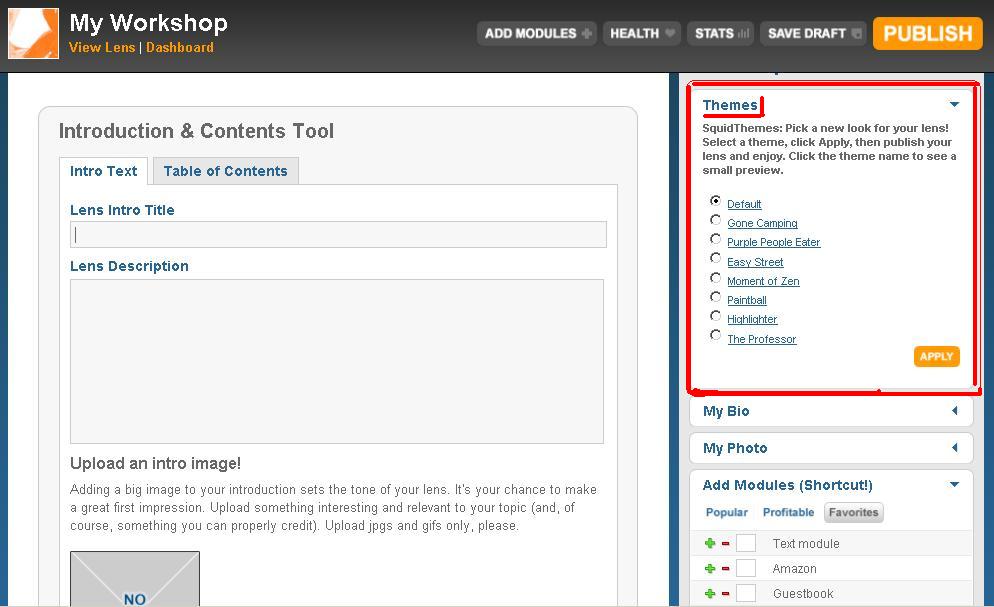Open the Health dropdown button

click(642, 33)
